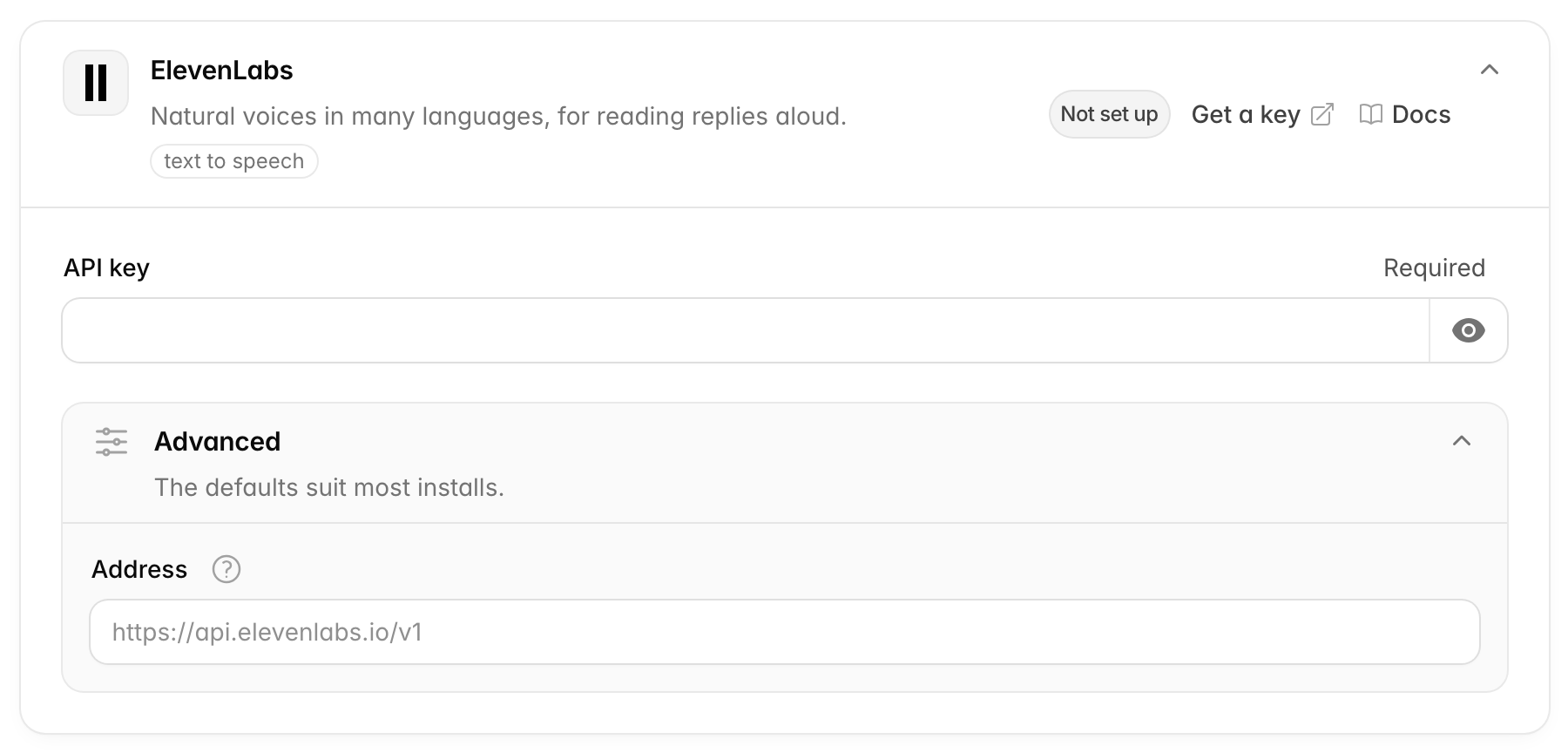1568x753 pixels.
Task: Open the Docs link
Action: [1404, 114]
